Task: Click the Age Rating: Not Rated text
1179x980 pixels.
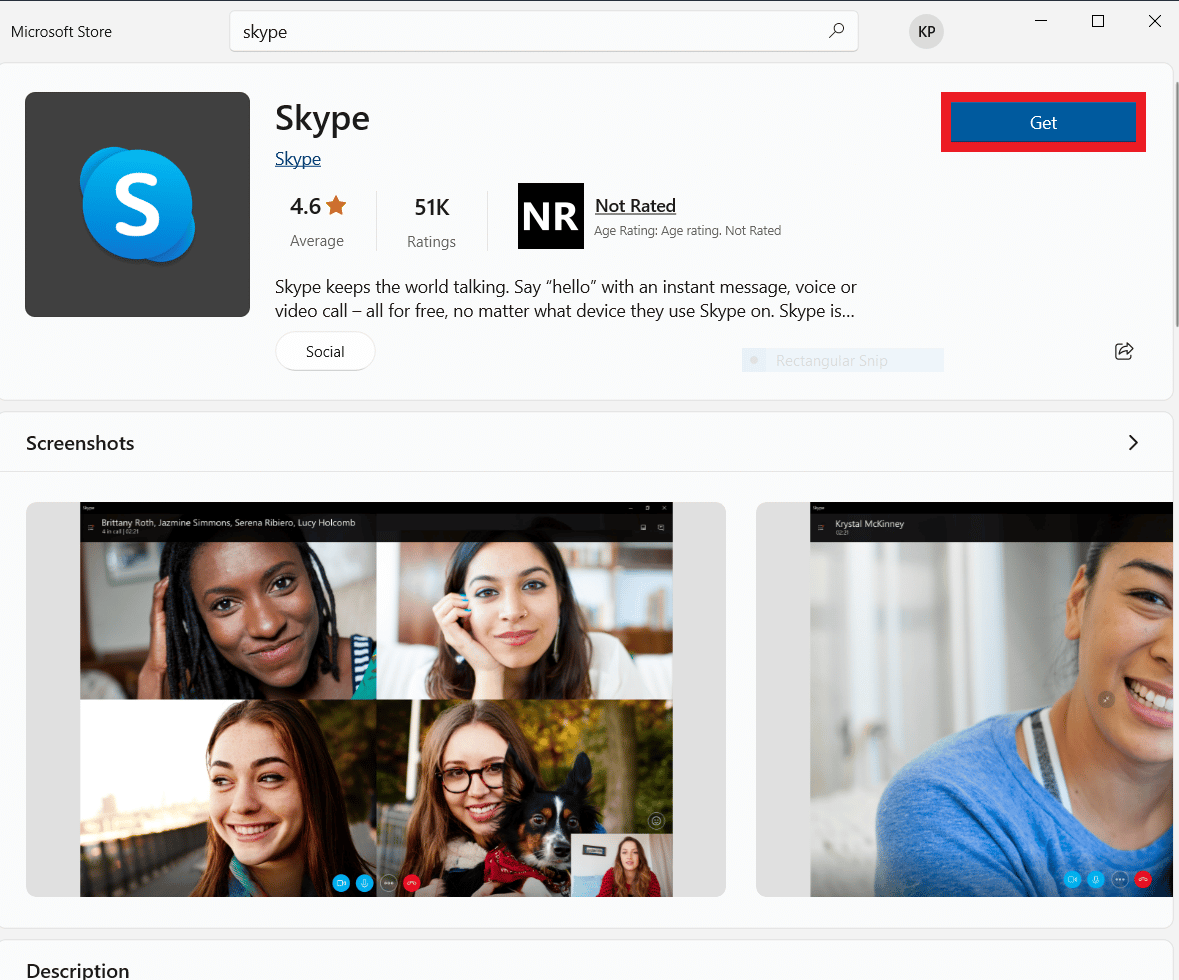Action: 687,230
